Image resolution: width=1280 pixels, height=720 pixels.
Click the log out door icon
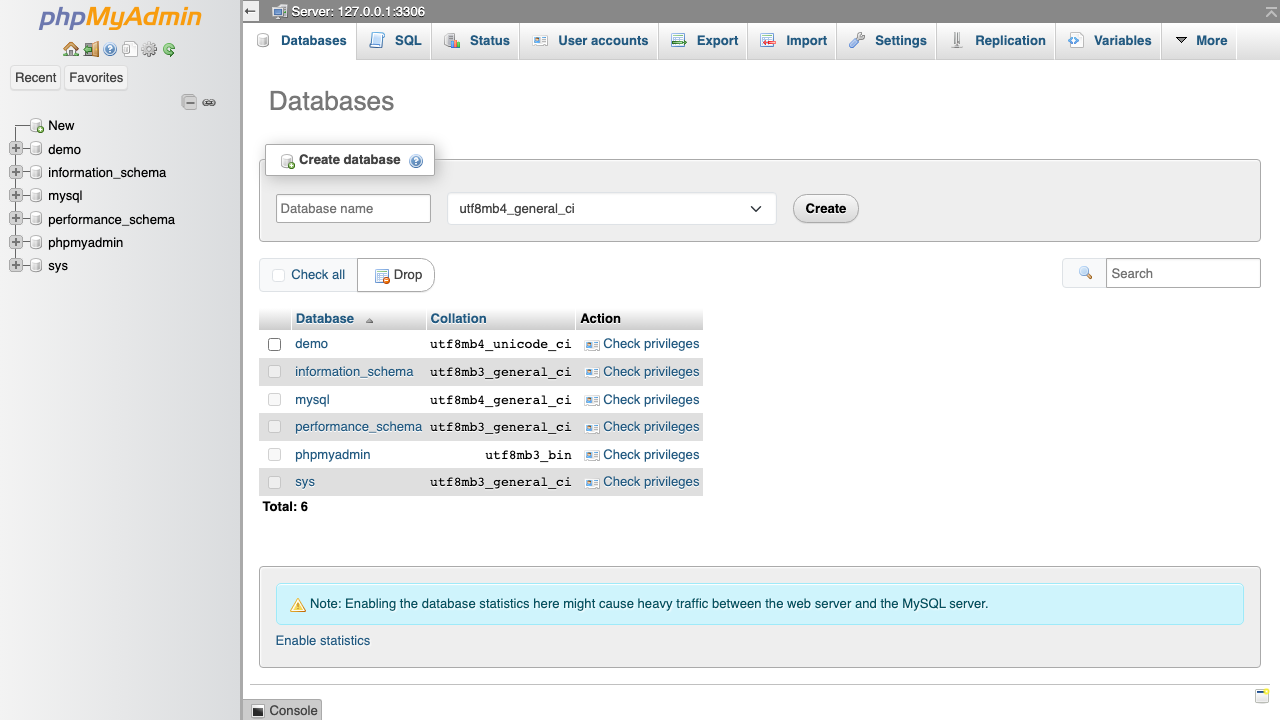[x=91, y=49]
